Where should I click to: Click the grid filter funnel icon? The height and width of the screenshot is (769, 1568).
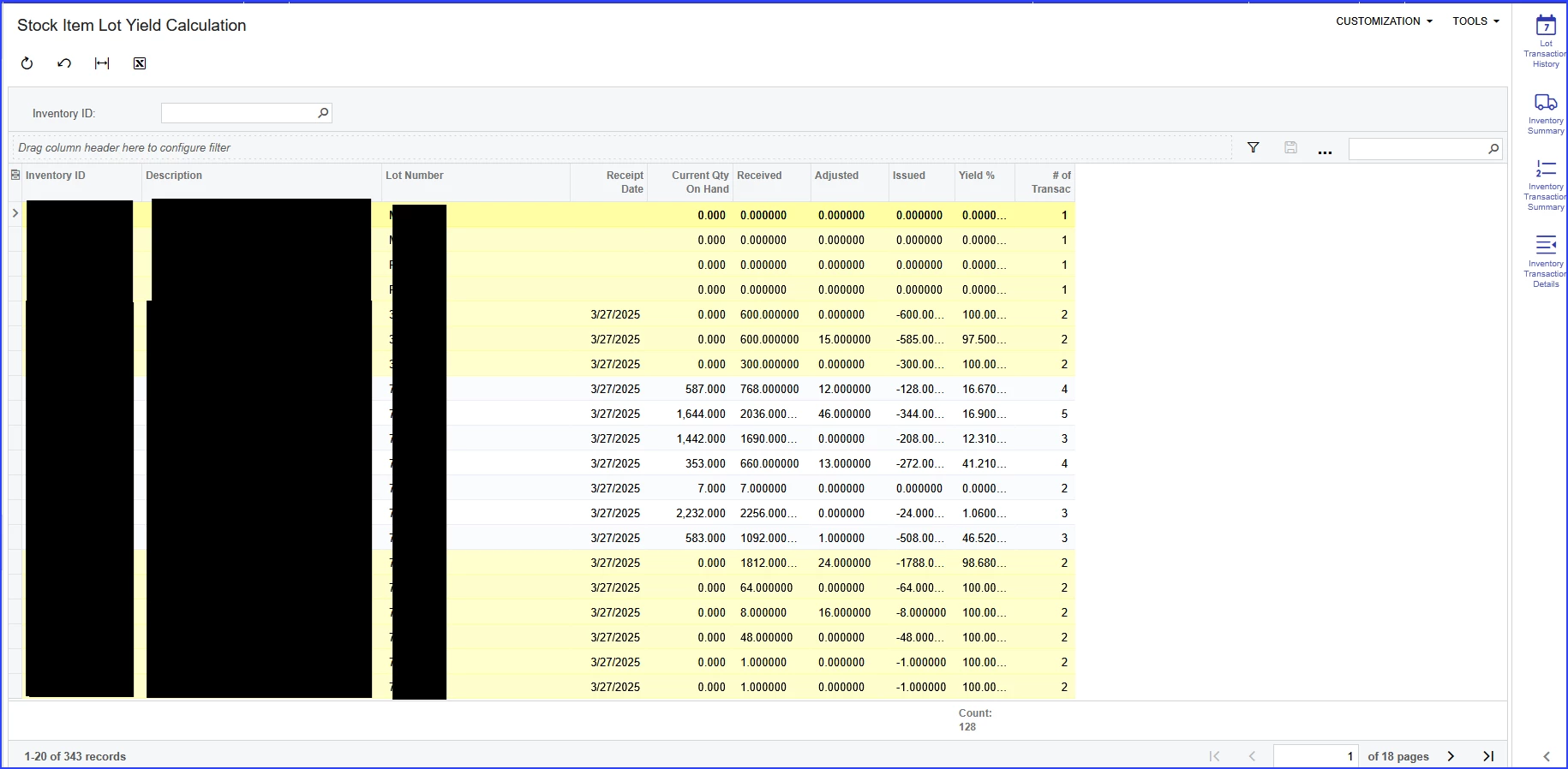[1253, 148]
